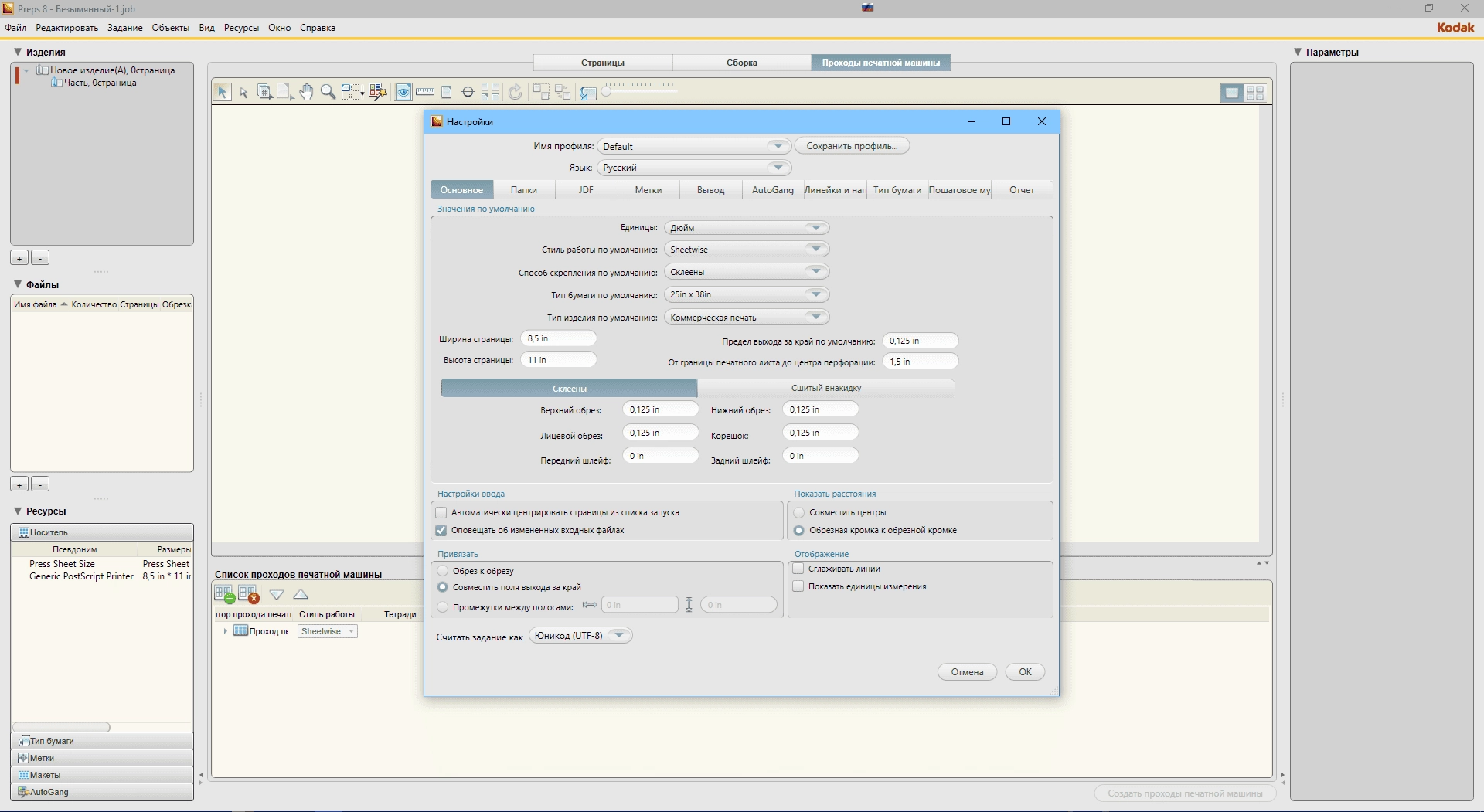Open paper type 25in x 38in dropdown

(747, 294)
